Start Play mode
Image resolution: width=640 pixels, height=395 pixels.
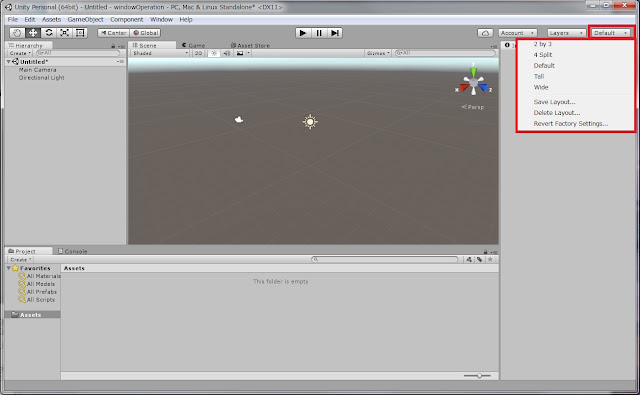point(303,33)
